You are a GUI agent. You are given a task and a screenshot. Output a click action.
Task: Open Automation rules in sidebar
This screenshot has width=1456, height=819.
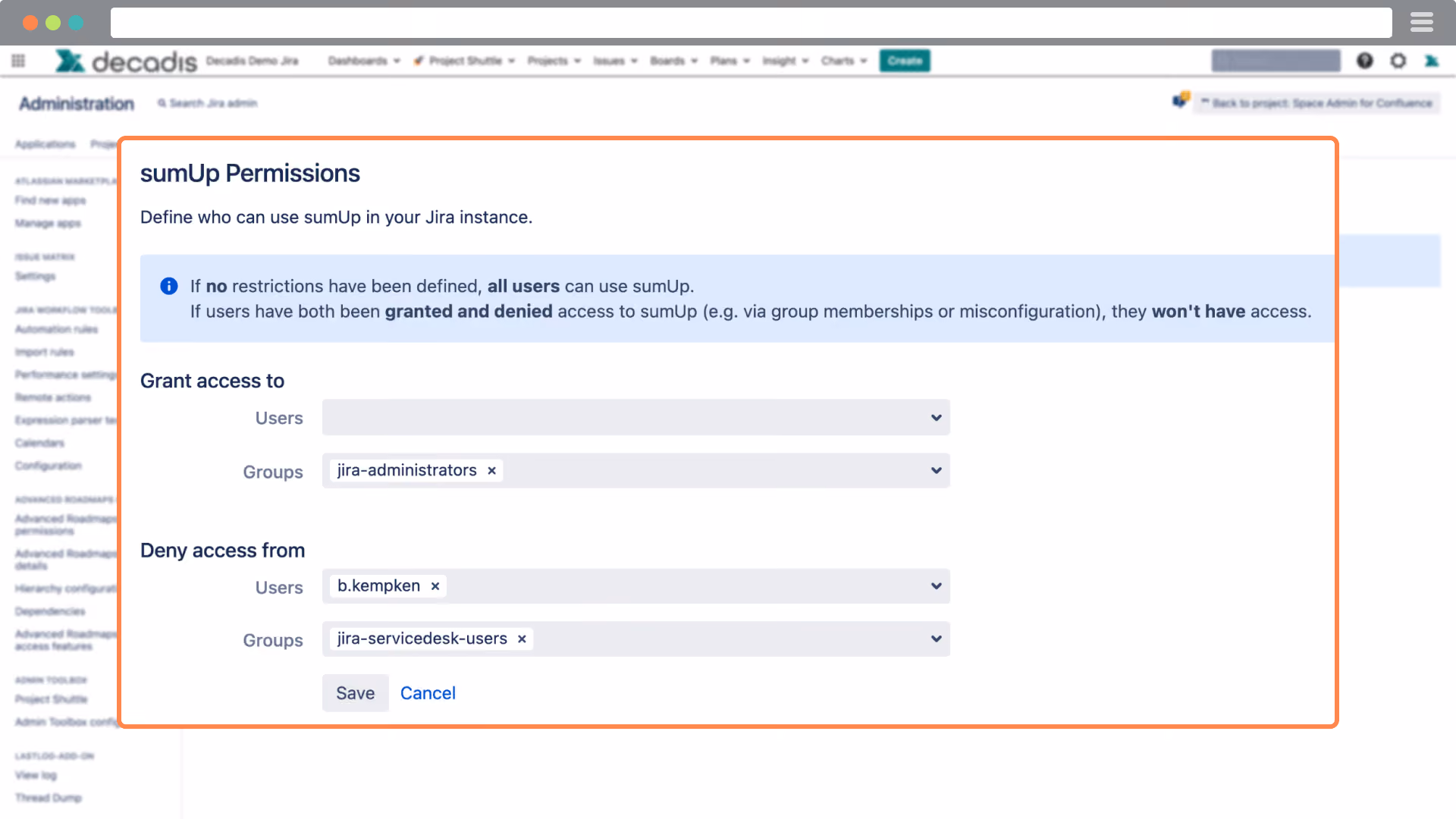coord(56,329)
